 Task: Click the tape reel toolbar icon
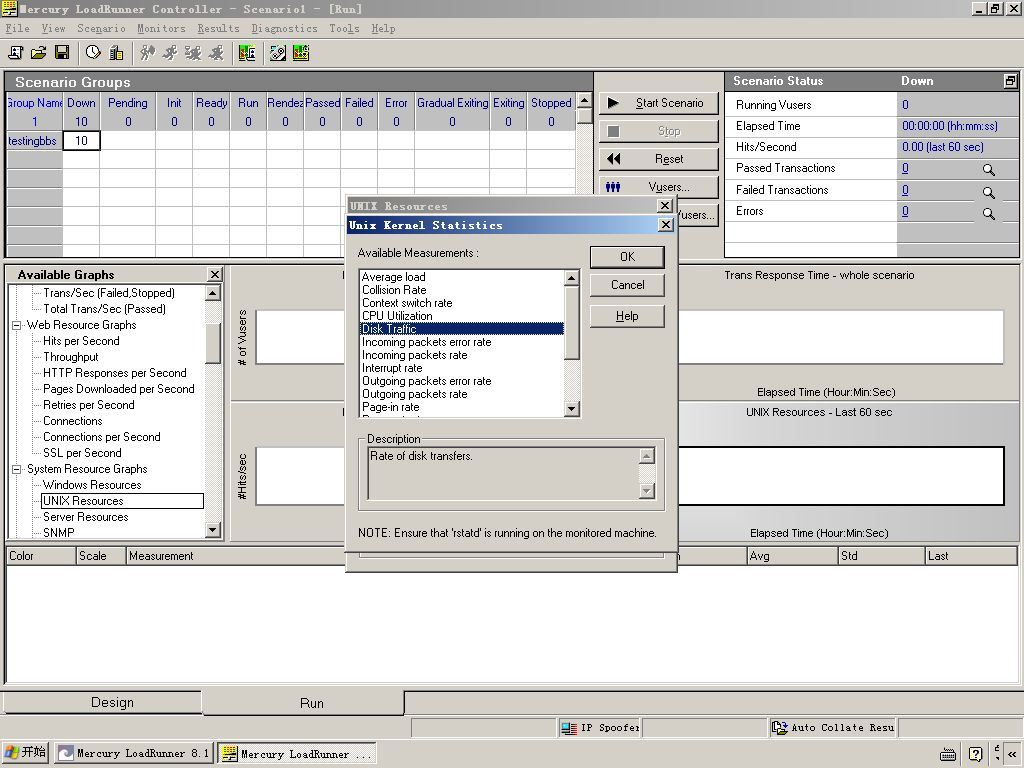click(278, 53)
